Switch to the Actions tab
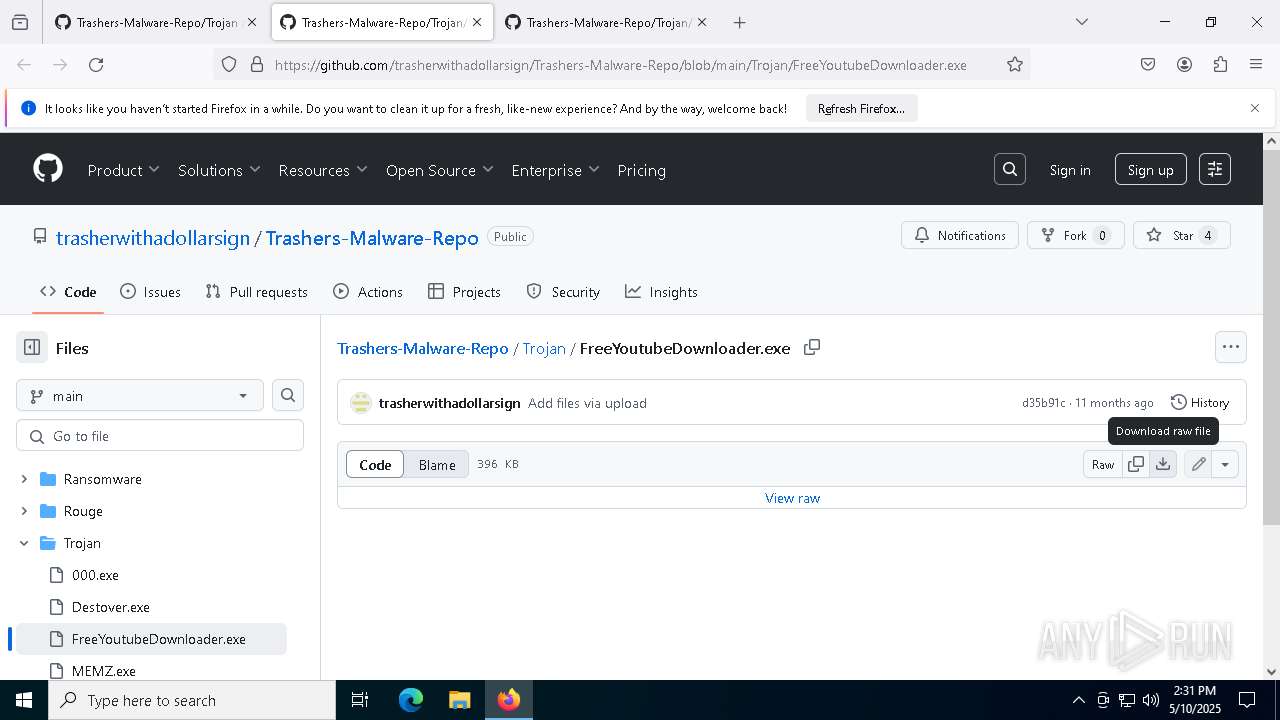Viewport: 1280px width, 720px height. pyautogui.click(x=368, y=292)
